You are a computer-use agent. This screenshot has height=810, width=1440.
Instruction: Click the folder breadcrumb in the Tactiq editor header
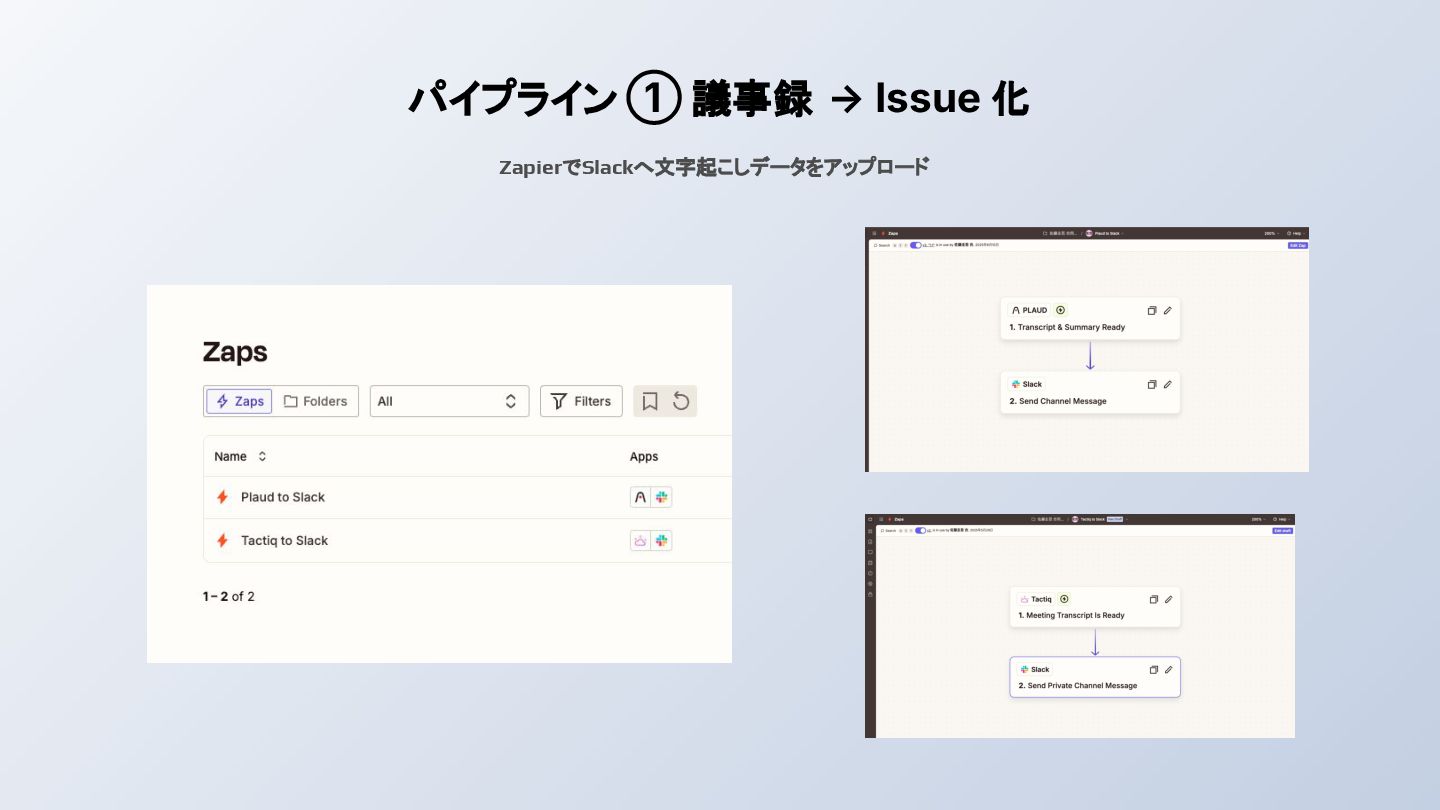coord(1047,519)
